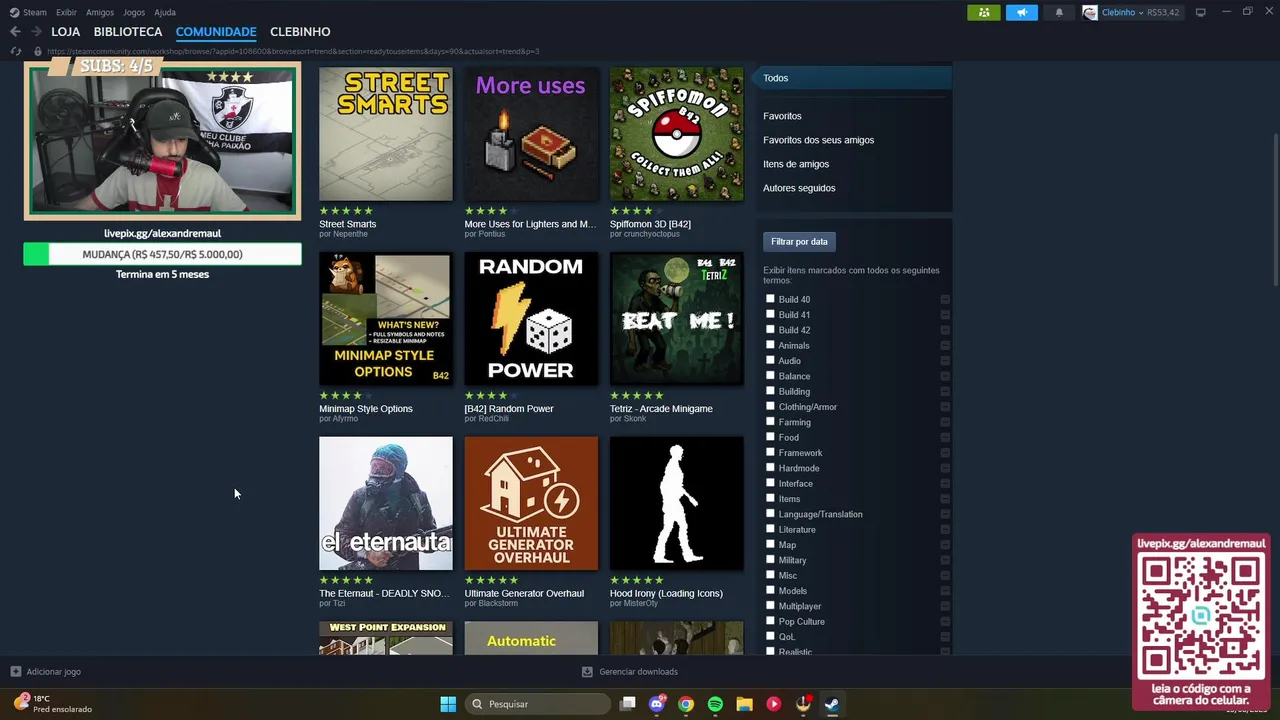Open the Random Power mod thumbnail

(x=531, y=318)
